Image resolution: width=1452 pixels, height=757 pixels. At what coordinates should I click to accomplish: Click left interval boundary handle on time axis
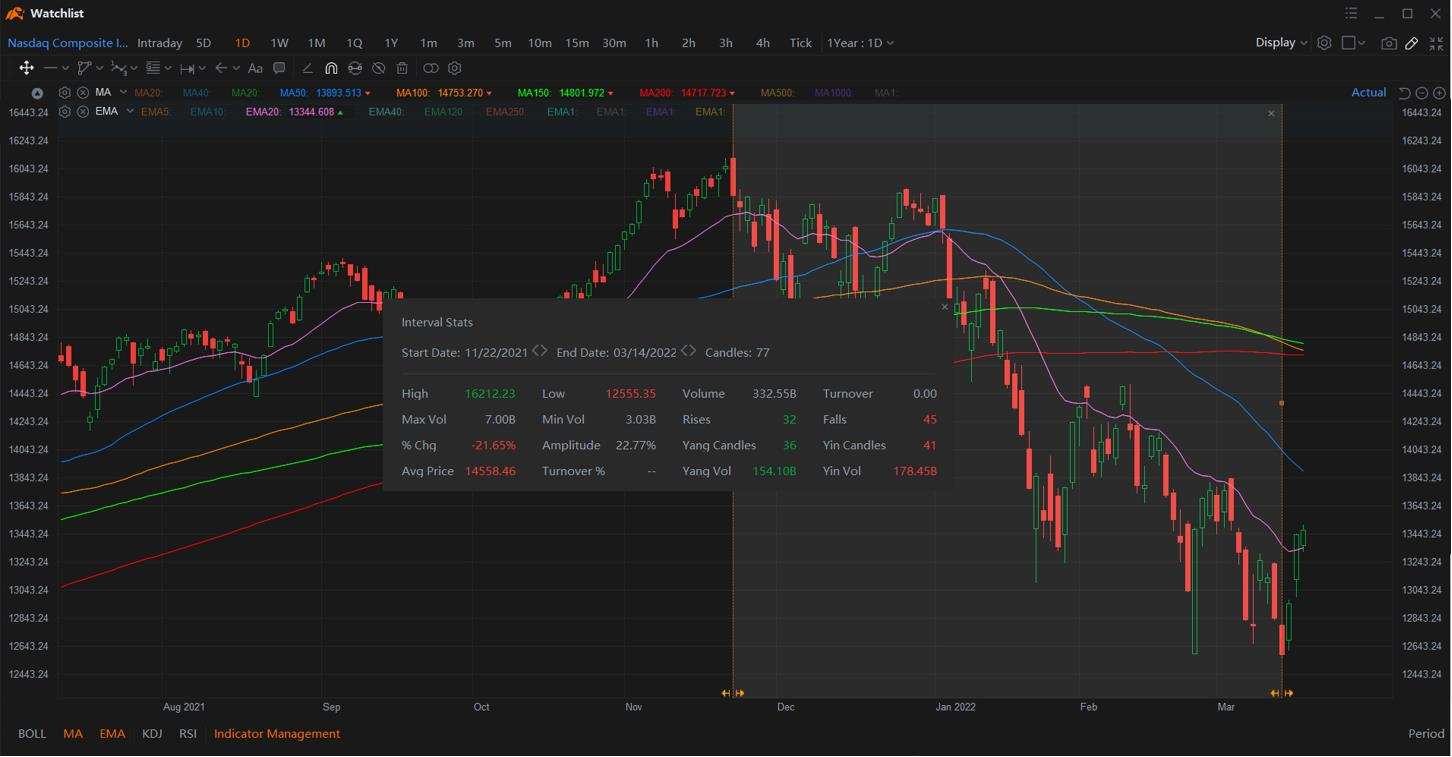pyautogui.click(x=733, y=693)
